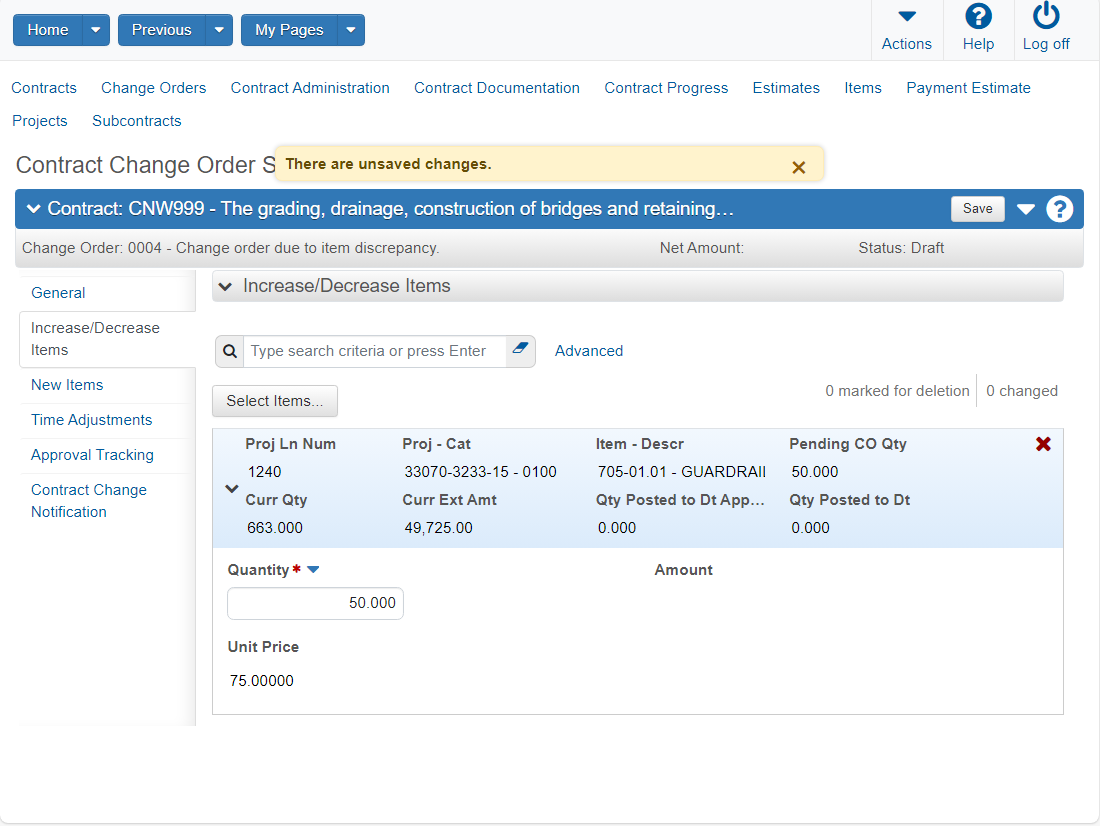
Task: Click the Select Items... button
Action: pyautogui.click(x=274, y=401)
